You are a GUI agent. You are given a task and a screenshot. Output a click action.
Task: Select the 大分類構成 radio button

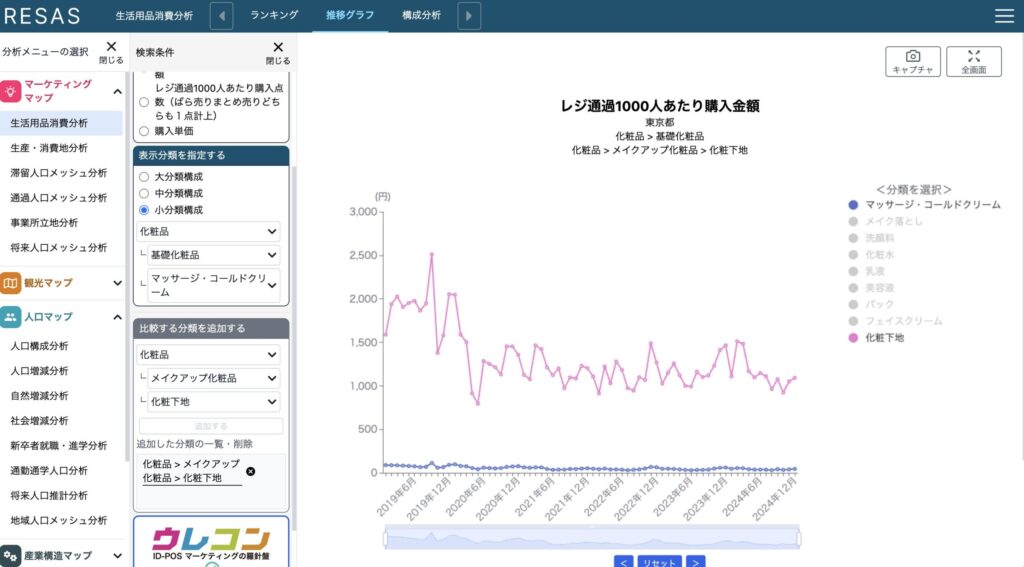(144, 176)
